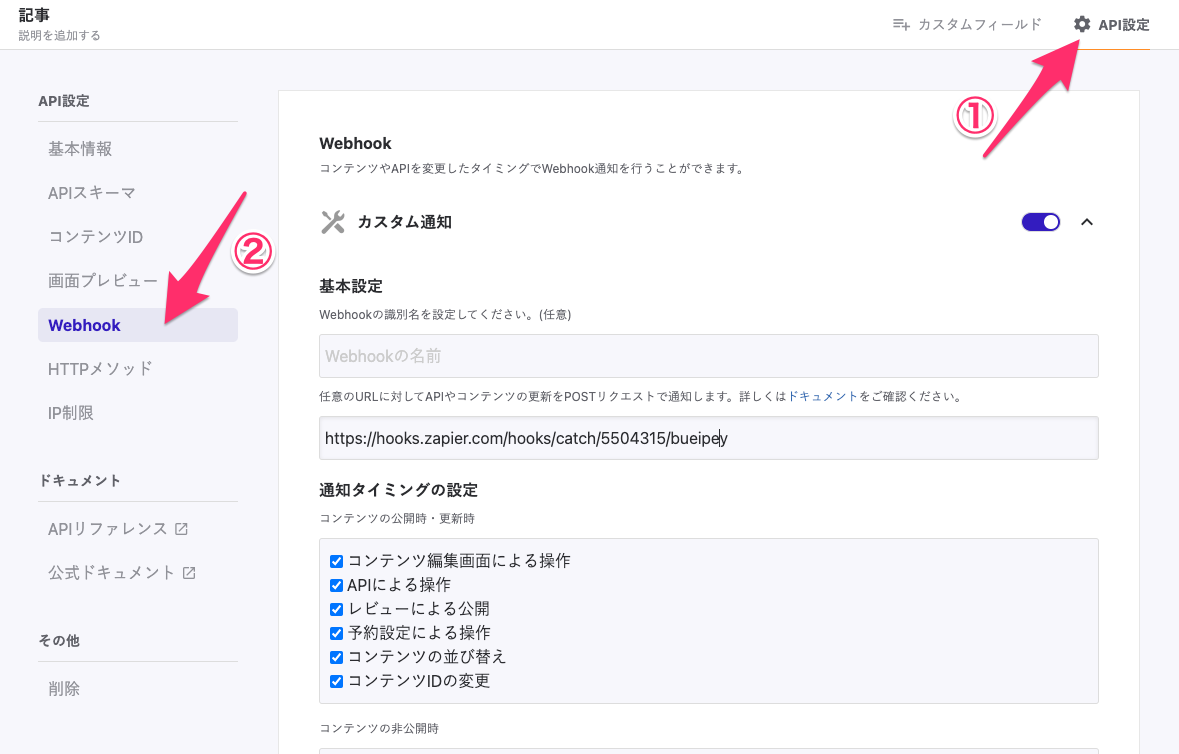1179x754 pixels.
Task: Uncheck レビューによる公開 checkbox
Action: [x=337, y=609]
